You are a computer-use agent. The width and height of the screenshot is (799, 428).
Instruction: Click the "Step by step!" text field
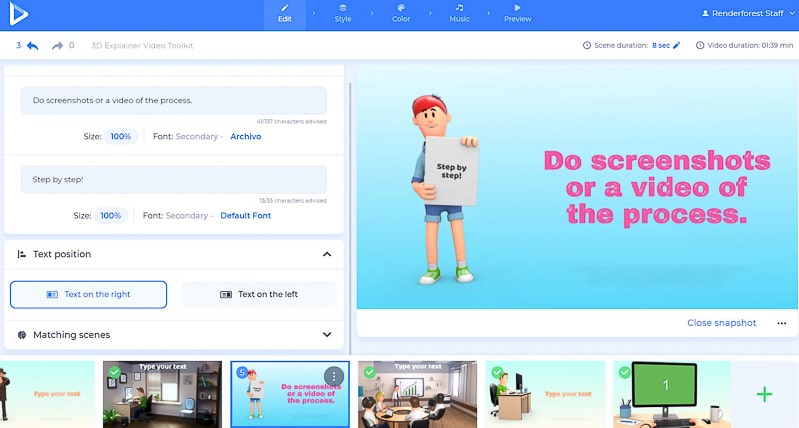click(174, 179)
